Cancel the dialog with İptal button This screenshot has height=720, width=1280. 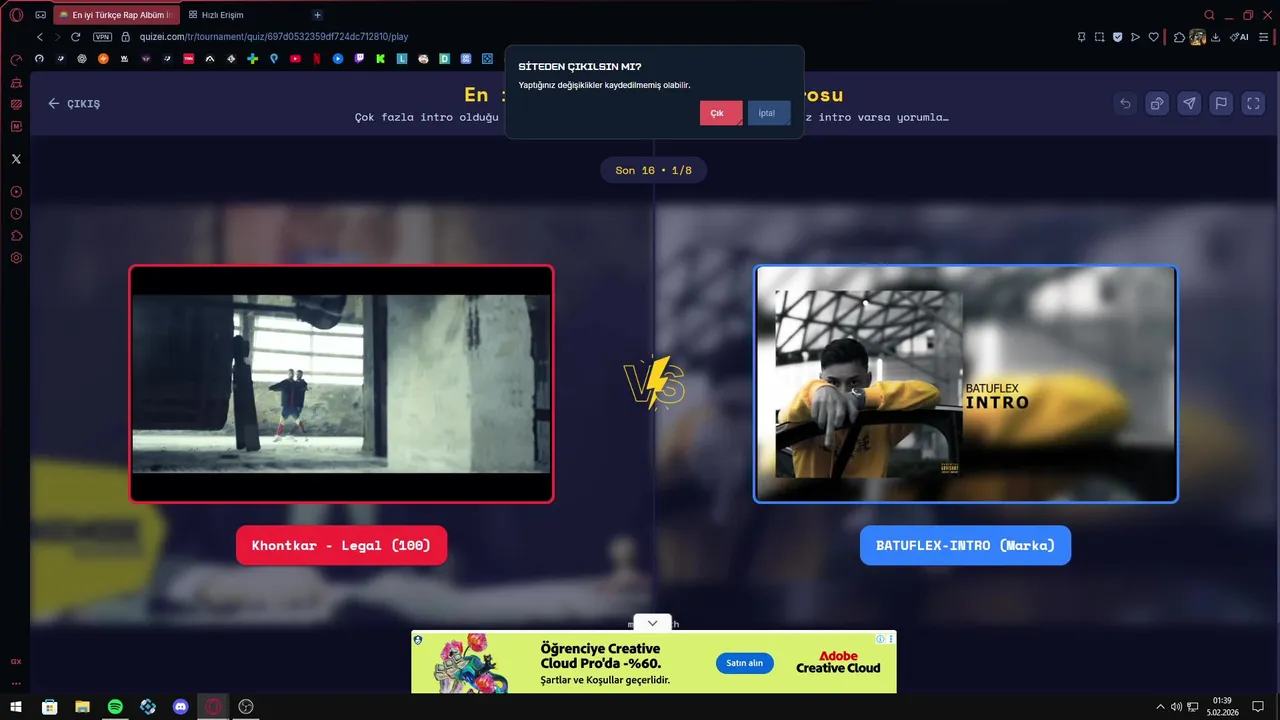(768, 113)
